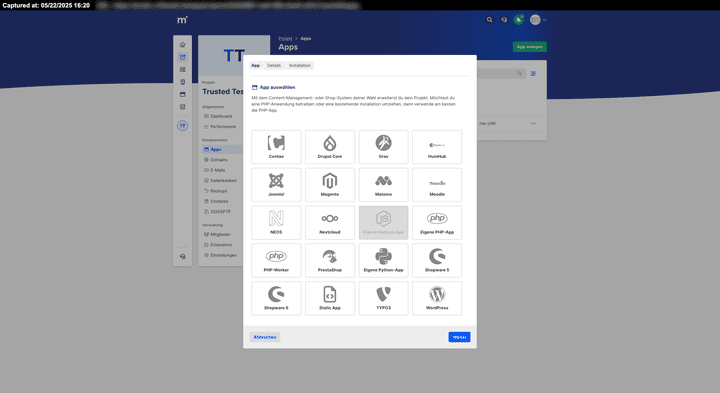Click the support icon at the bottom of left rail
720x393 pixels.
click(x=182, y=257)
